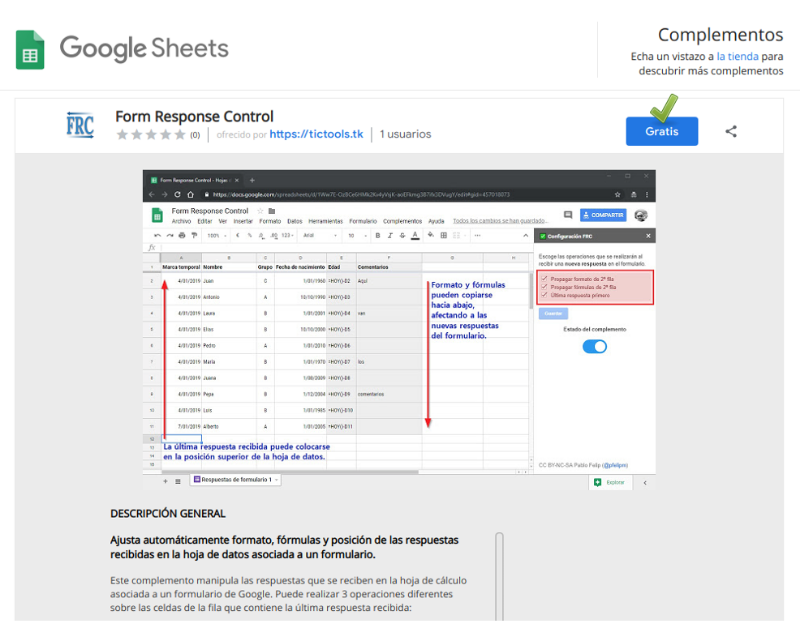
Task: Open the Insertar menu
Action: coord(243,221)
